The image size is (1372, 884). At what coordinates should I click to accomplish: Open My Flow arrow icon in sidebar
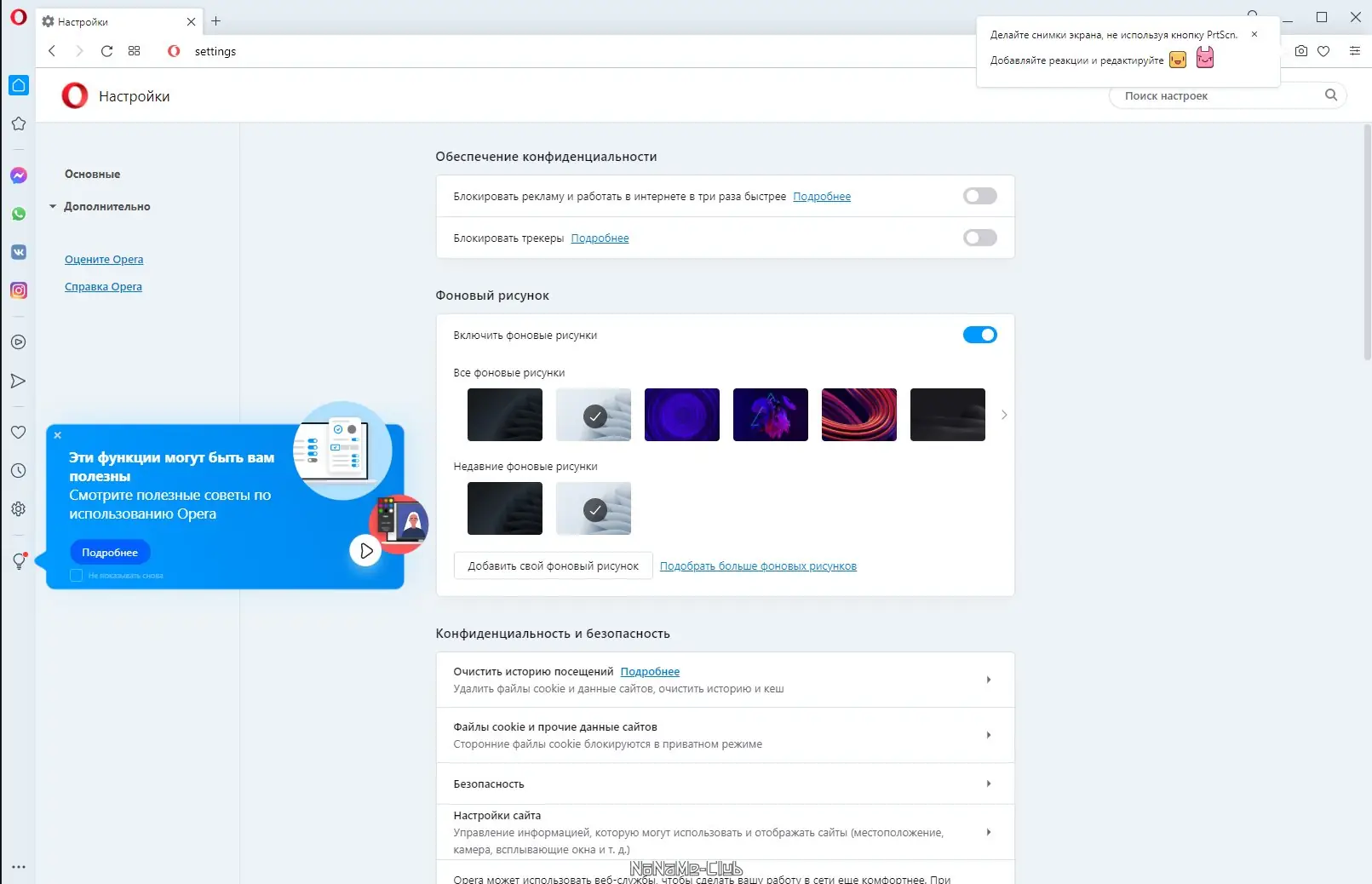[x=19, y=381]
